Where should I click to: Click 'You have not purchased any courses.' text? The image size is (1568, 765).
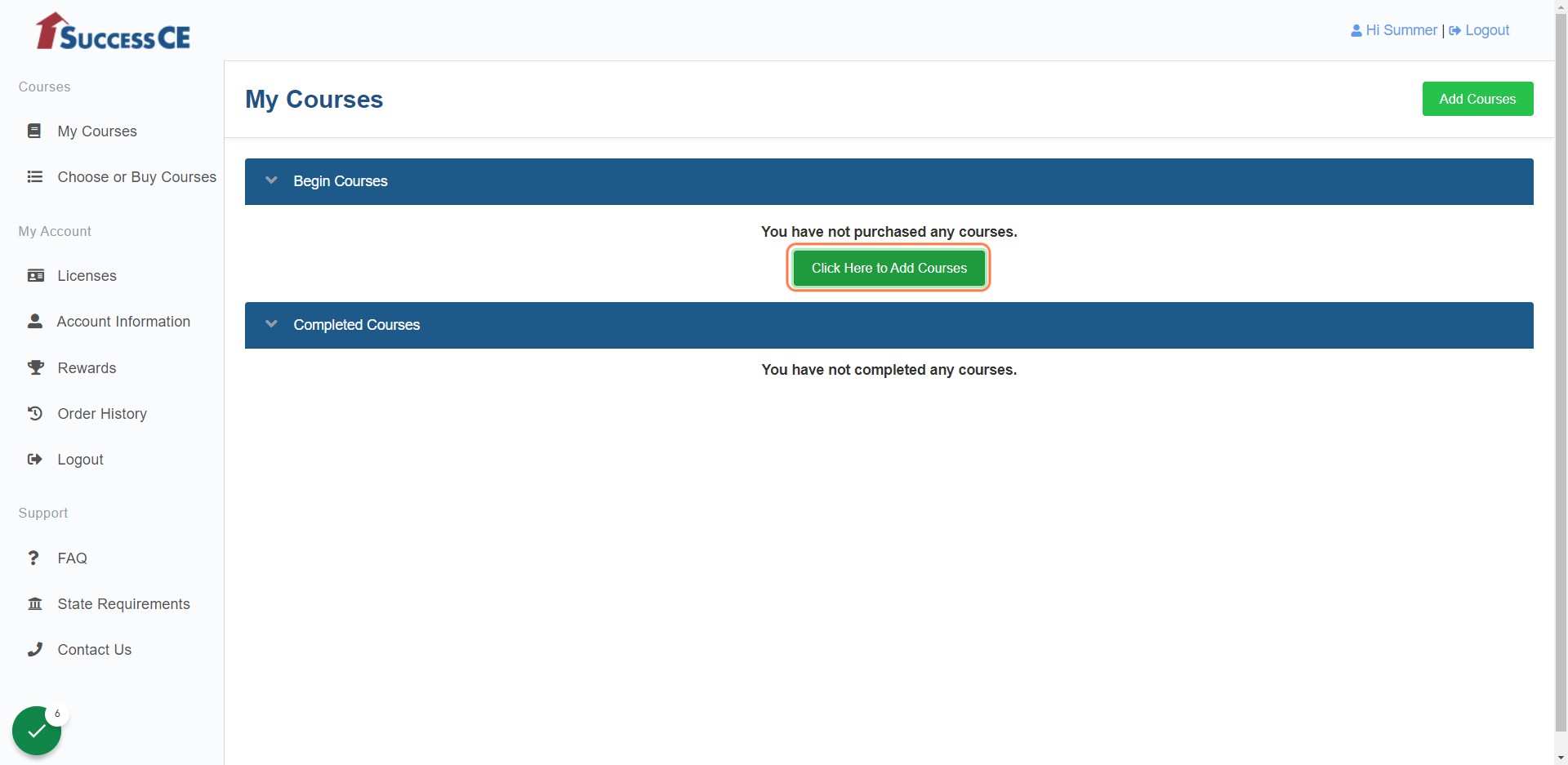[889, 231]
